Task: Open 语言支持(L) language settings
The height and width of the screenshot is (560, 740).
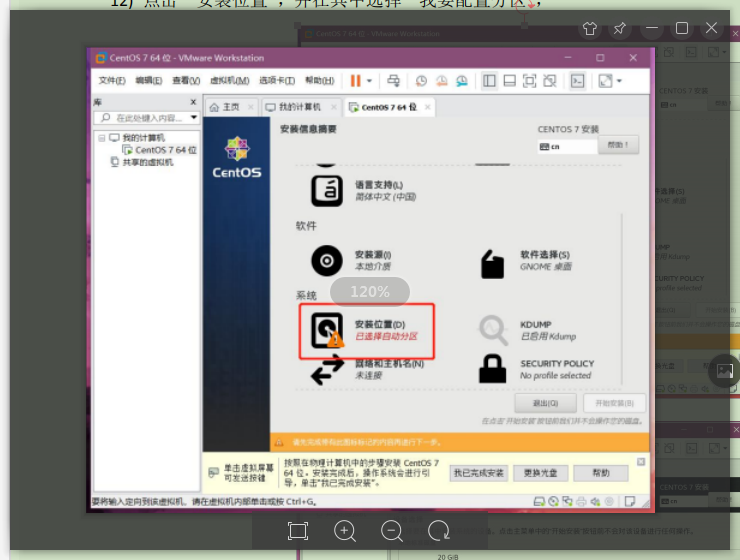Action: point(363,191)
